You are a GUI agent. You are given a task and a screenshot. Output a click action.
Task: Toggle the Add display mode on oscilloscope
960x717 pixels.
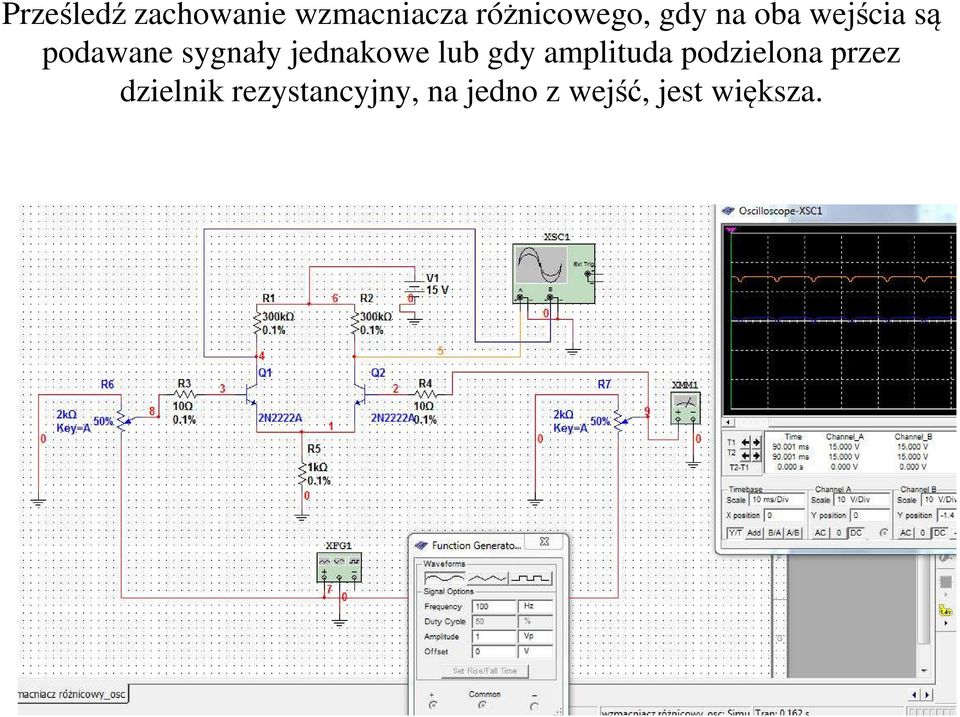[x=754, y=533]
